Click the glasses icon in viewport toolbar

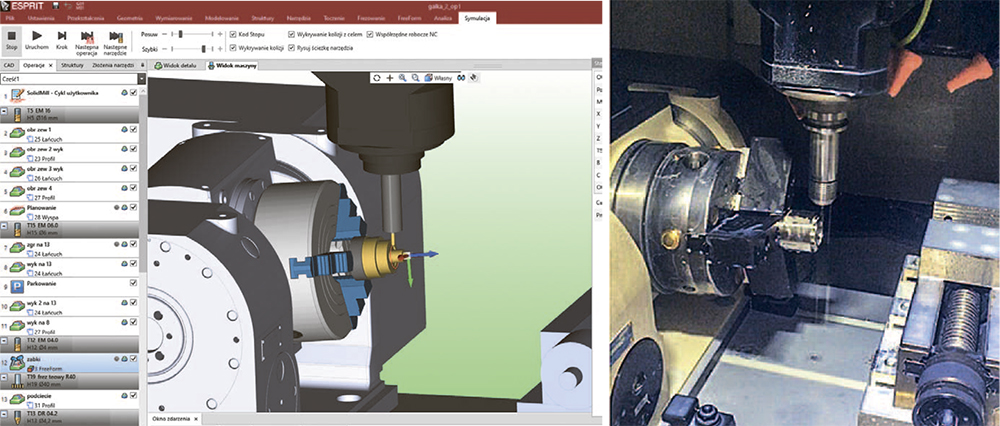[x=460, y=78]
